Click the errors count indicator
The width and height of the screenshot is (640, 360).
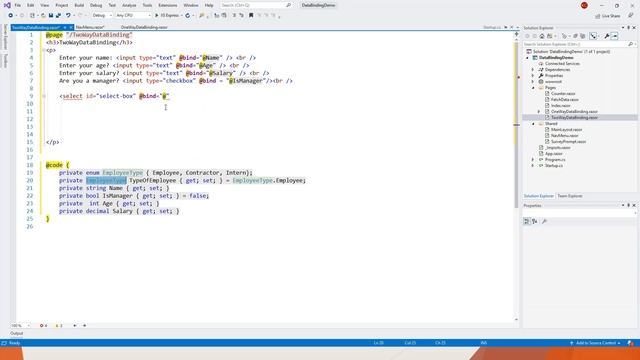[43, 326]
